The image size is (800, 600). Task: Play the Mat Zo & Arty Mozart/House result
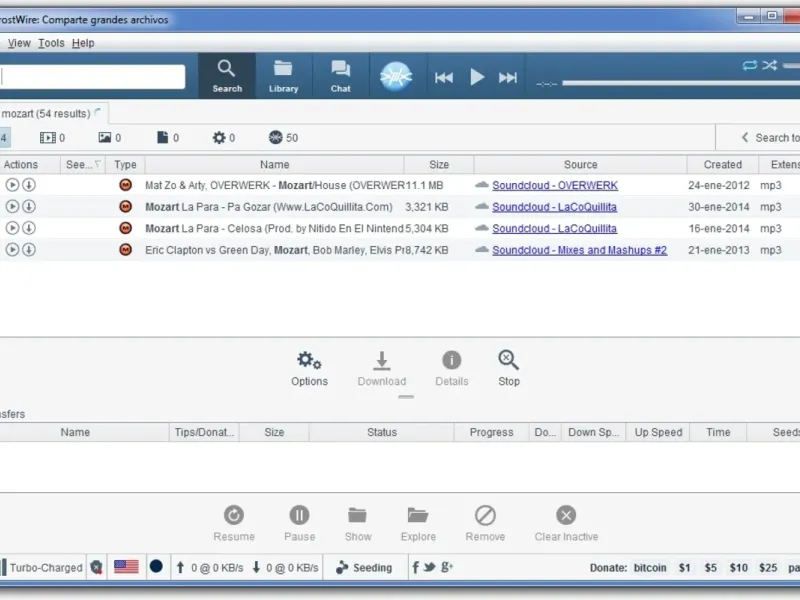12,185
